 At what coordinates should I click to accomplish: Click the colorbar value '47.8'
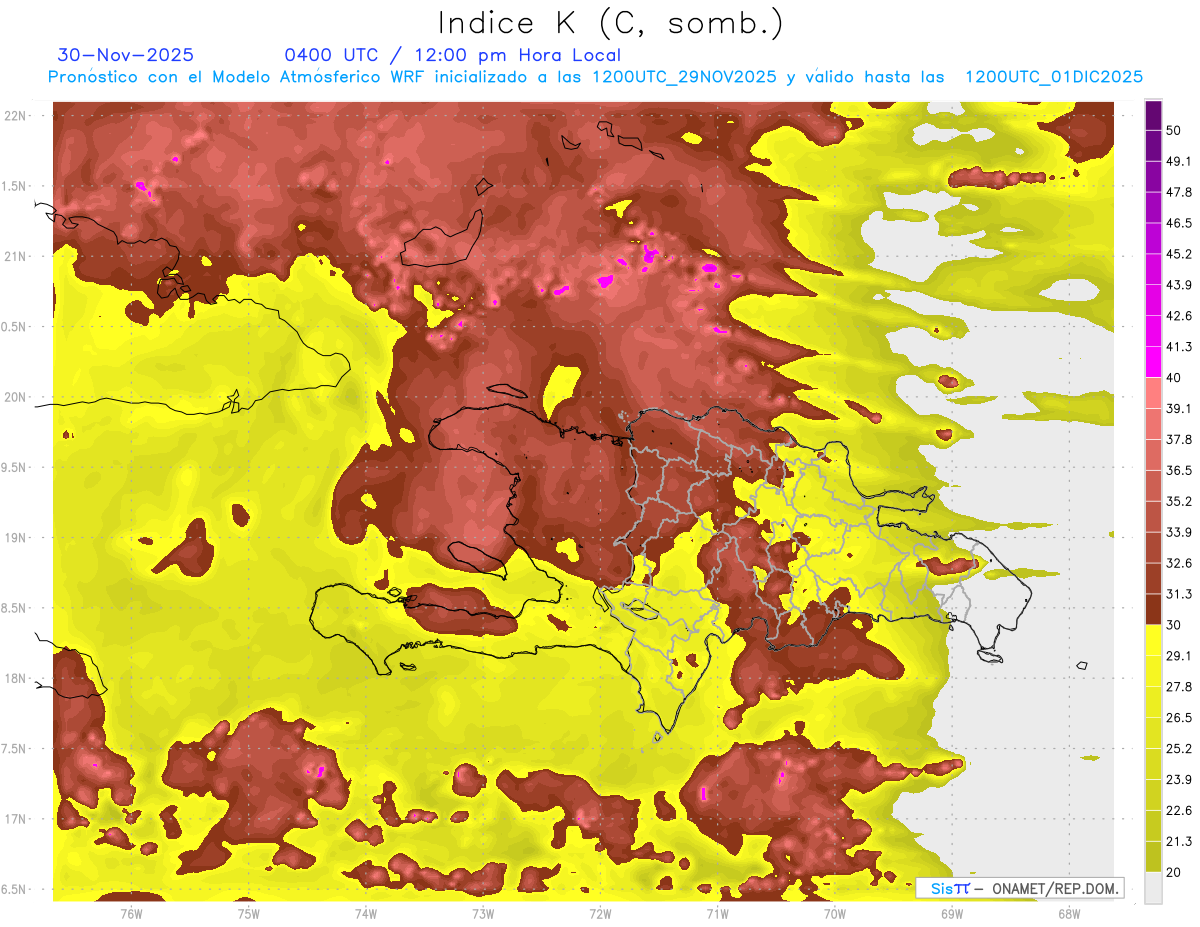coord(1179,192)
